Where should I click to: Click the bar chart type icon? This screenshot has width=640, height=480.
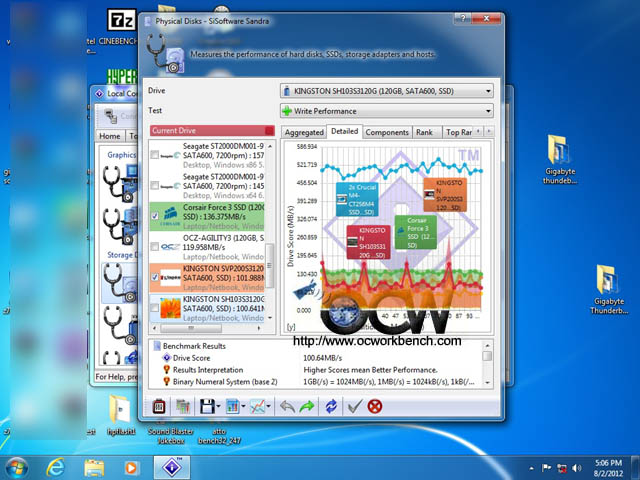click(x=233, y=407)
